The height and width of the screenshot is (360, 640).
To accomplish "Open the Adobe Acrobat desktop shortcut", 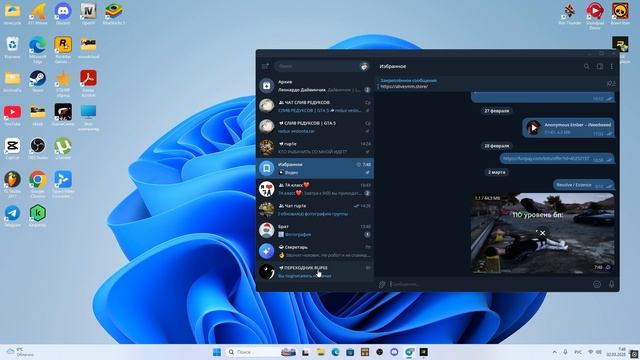I will [x=88, y=83].
